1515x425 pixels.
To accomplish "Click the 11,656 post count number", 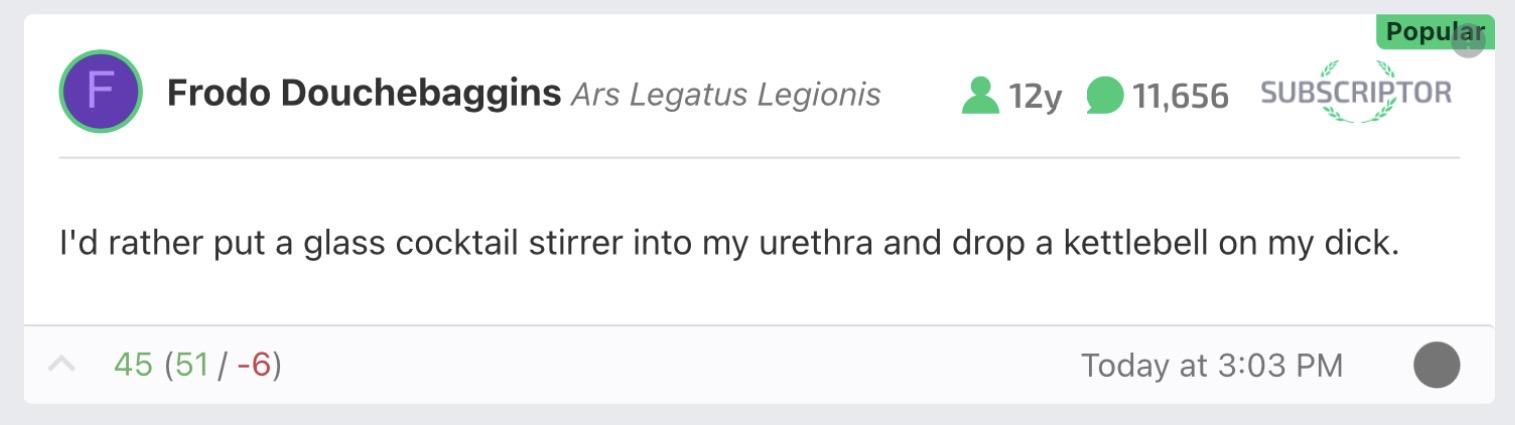I will [x=1180, y=97].
